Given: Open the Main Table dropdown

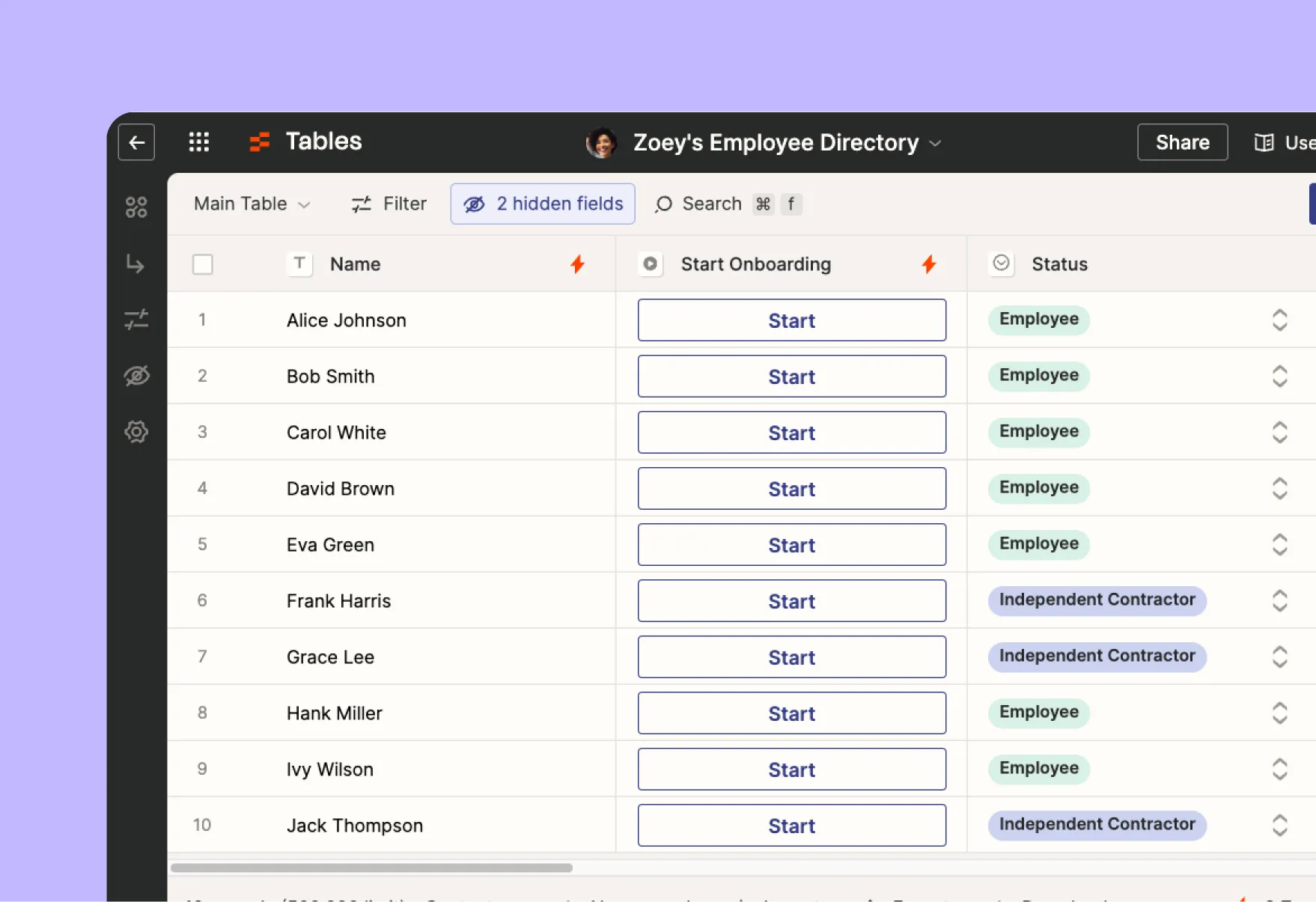Looking at the screenshot, I should (x=251, y=204).
